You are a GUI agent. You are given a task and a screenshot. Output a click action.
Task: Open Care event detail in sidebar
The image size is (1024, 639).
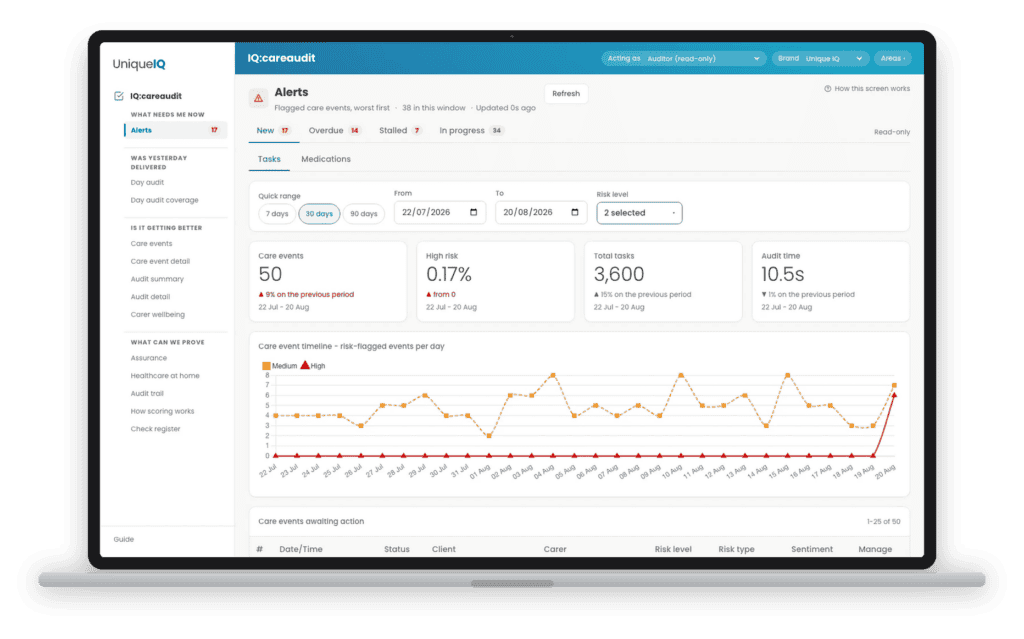click(160, 261)
